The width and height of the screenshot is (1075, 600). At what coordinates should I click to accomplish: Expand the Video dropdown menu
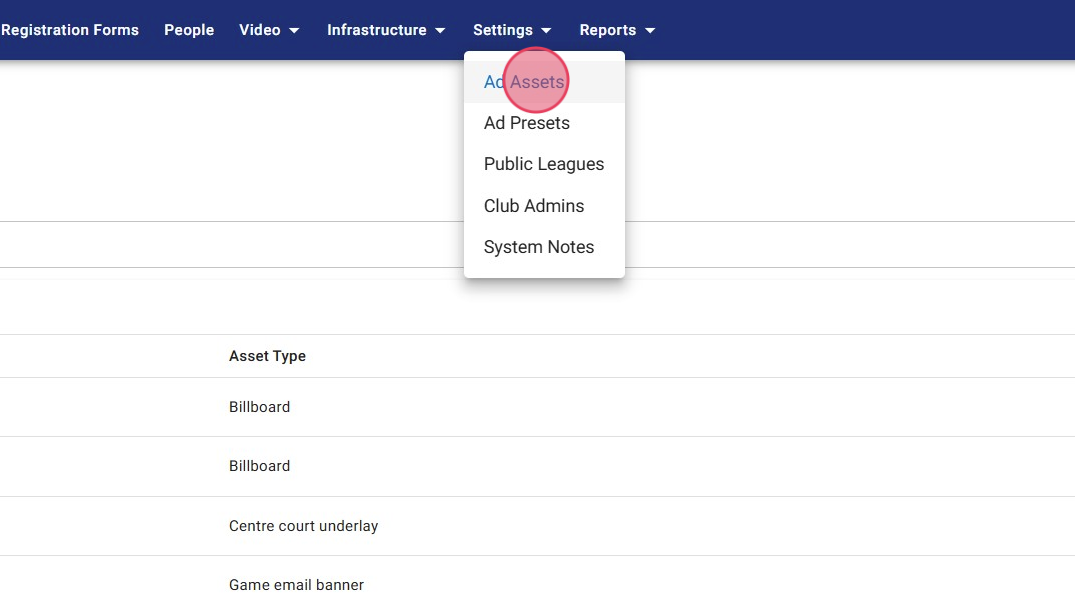(269, 30)
